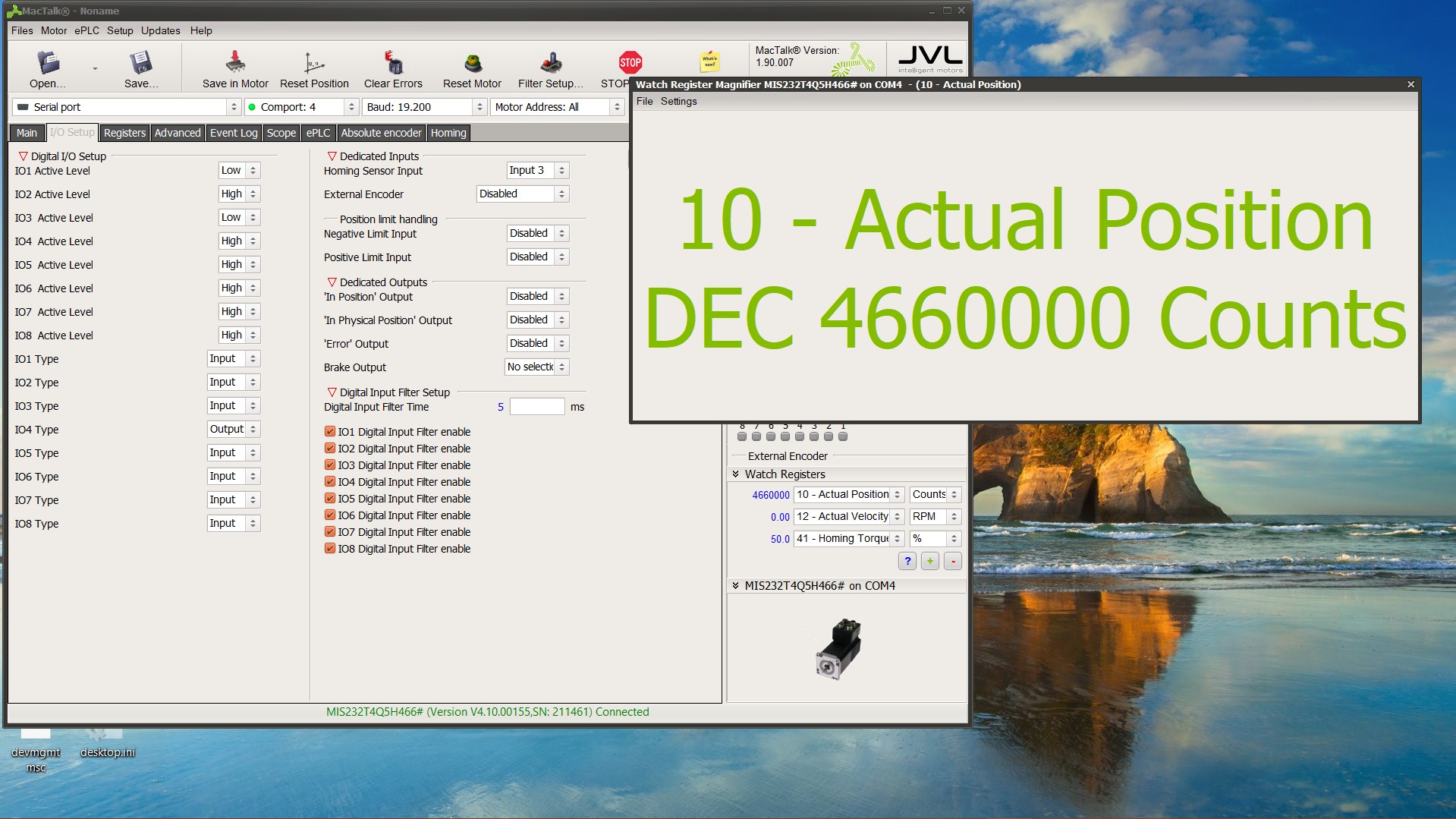Click the Open file toolbar icon
Viewport: 1456px width, 819px height.
click(x=48, y=63)
